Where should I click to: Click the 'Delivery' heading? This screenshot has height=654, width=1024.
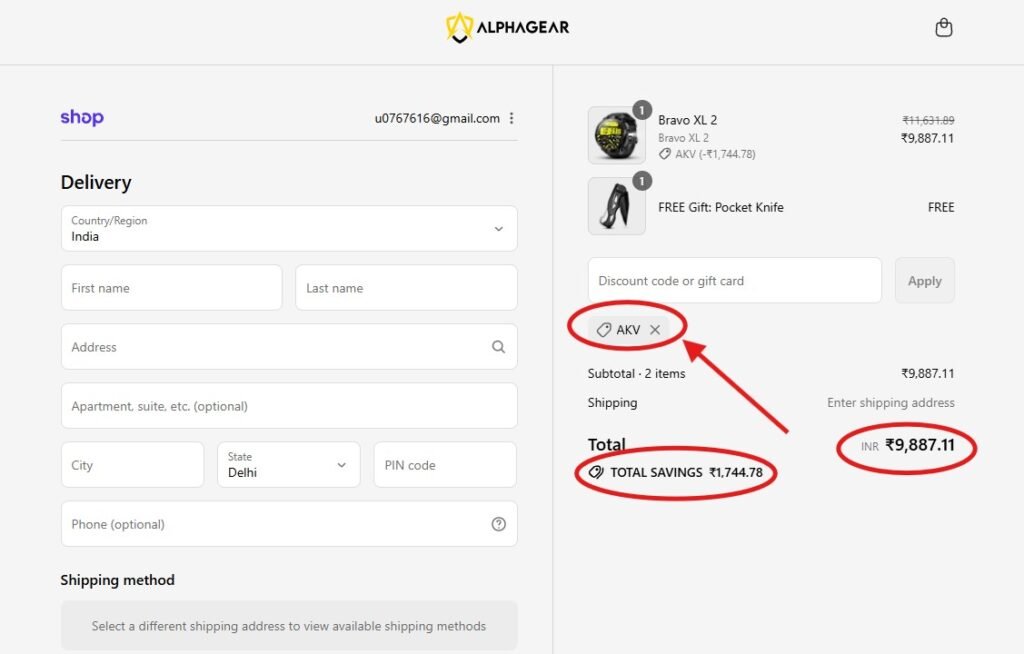coord(96,182)
